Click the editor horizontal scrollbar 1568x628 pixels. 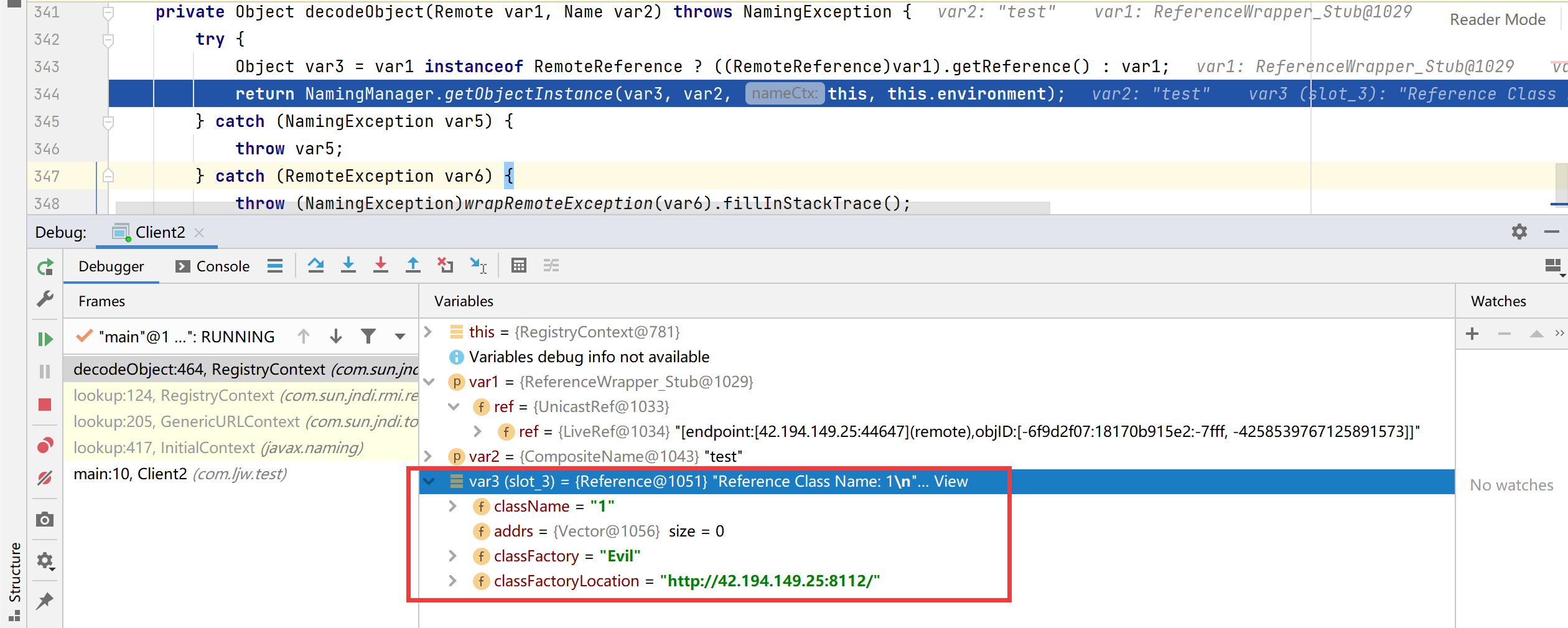click(x=582, y=207)
